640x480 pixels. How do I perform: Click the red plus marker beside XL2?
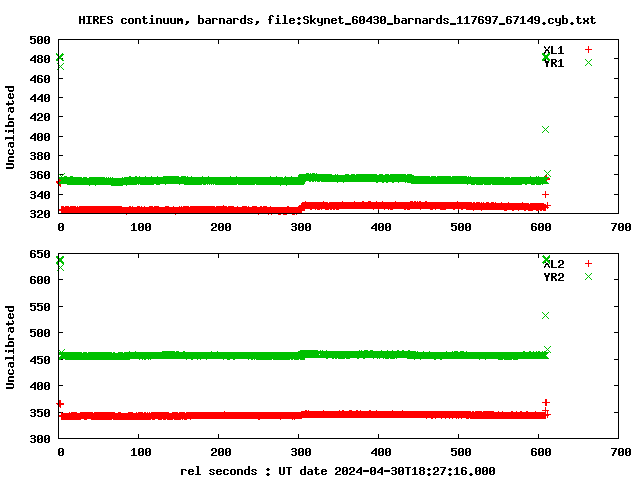point(588,263)
